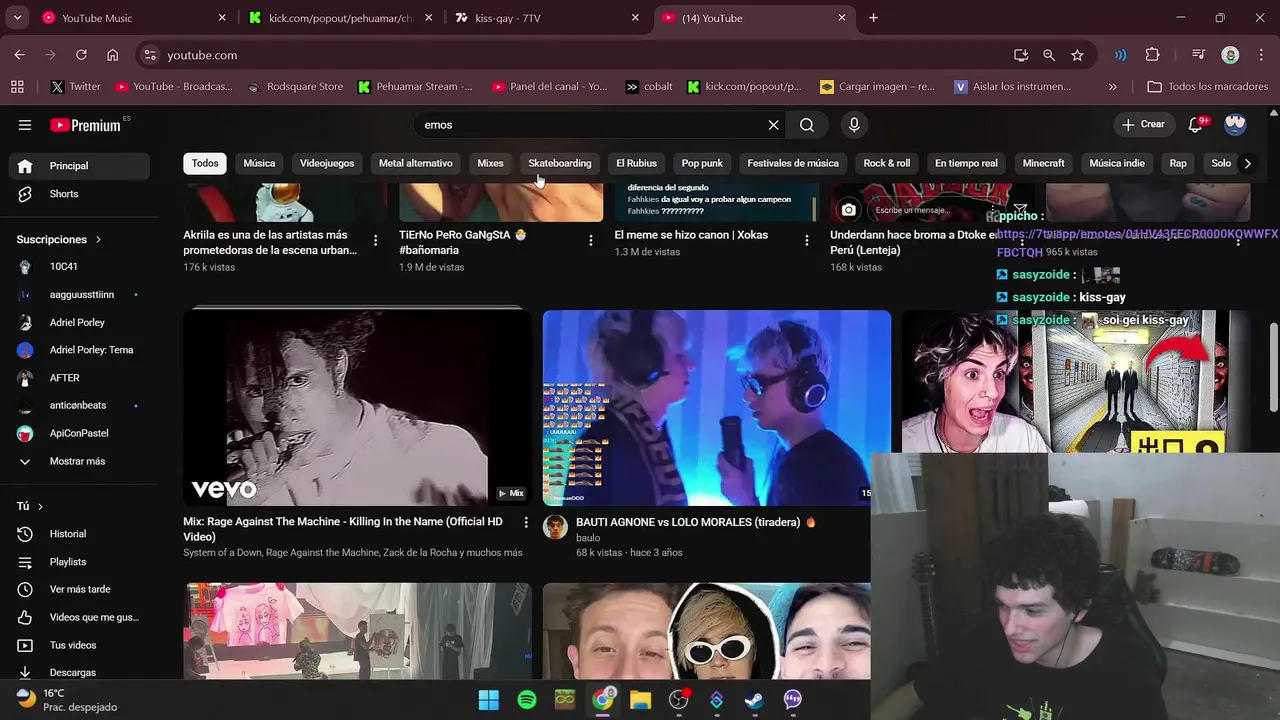Select the En tiempo real chip
Screen dimensions: 1280x720
point(966,163)
